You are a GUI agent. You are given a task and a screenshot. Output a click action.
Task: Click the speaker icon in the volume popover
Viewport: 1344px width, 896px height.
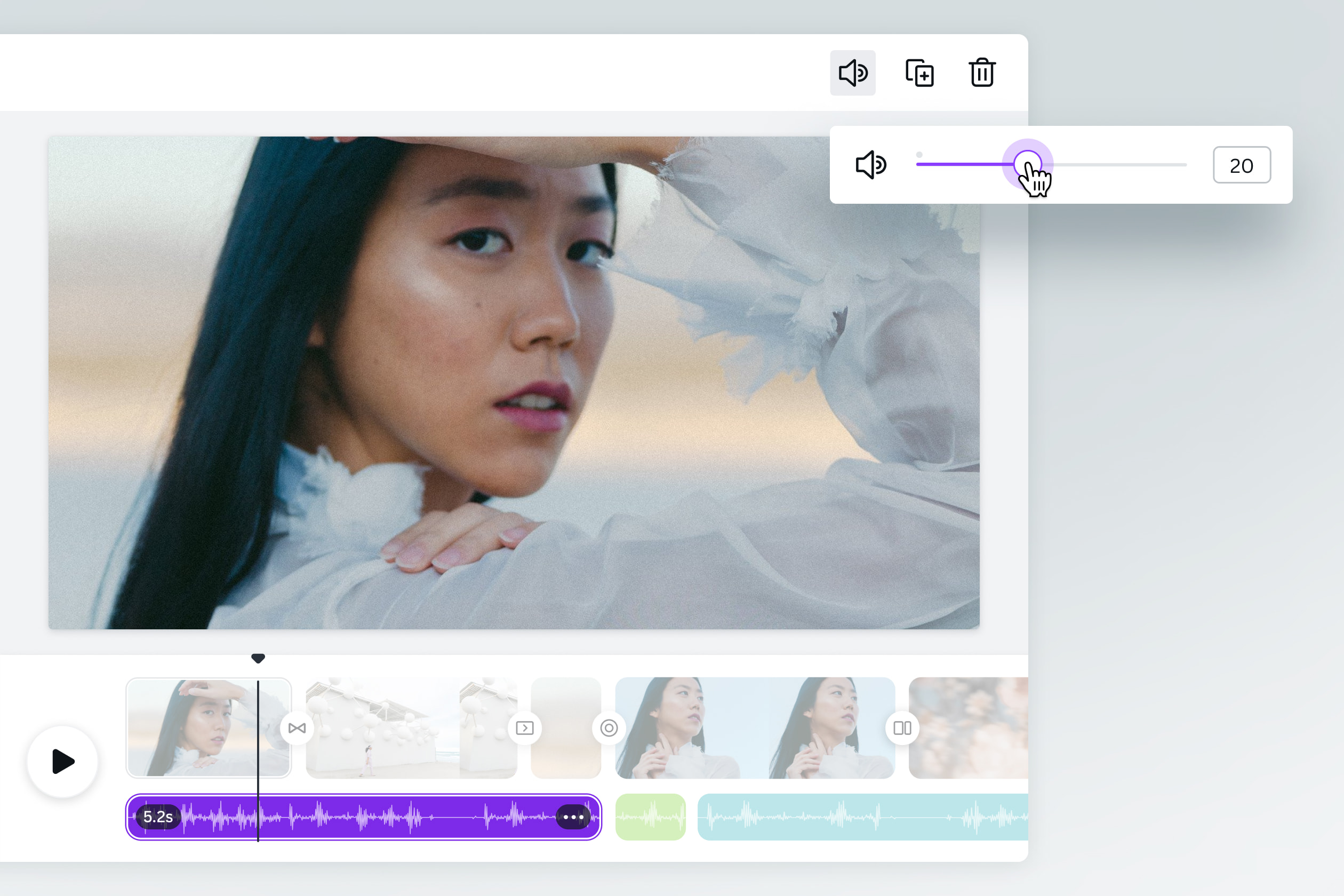pyautogui.click(x=871, y=165)
